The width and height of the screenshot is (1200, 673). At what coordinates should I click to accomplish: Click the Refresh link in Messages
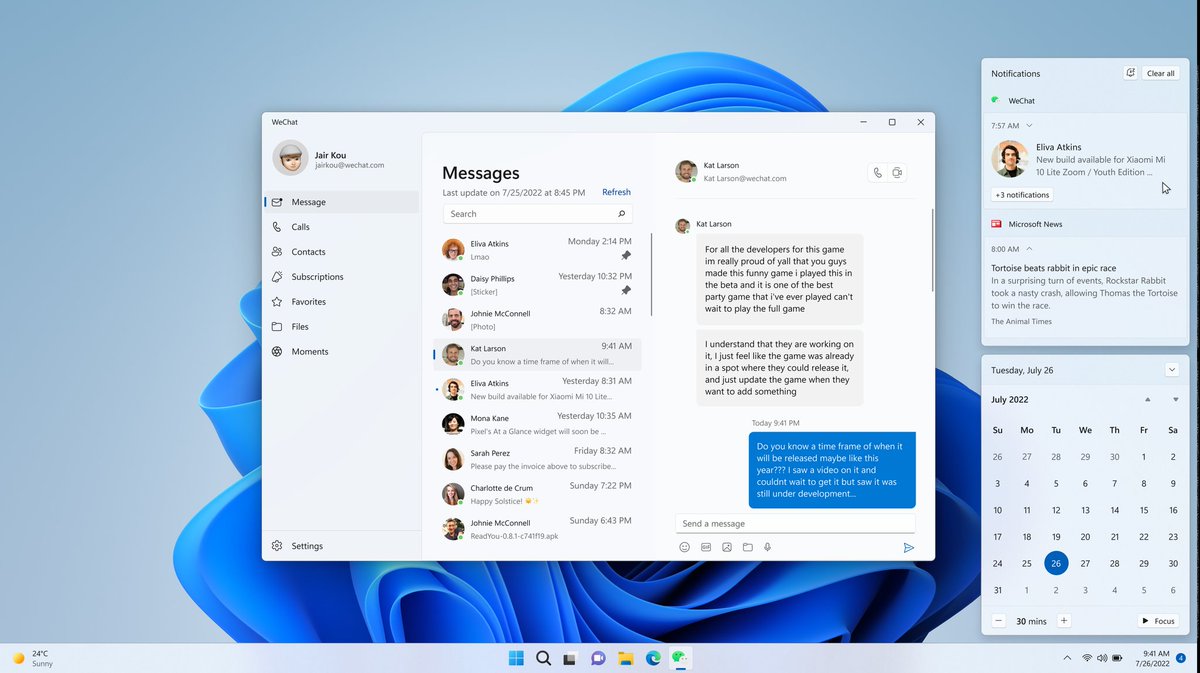click(616, 191)
